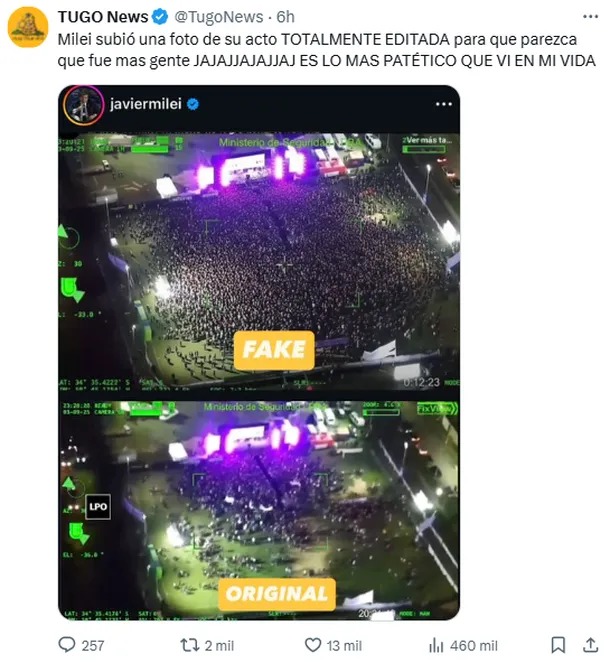Share the tweet with the upload arrow icon
610x663 pixels.
pyautogui.click(x=590, y=645)
